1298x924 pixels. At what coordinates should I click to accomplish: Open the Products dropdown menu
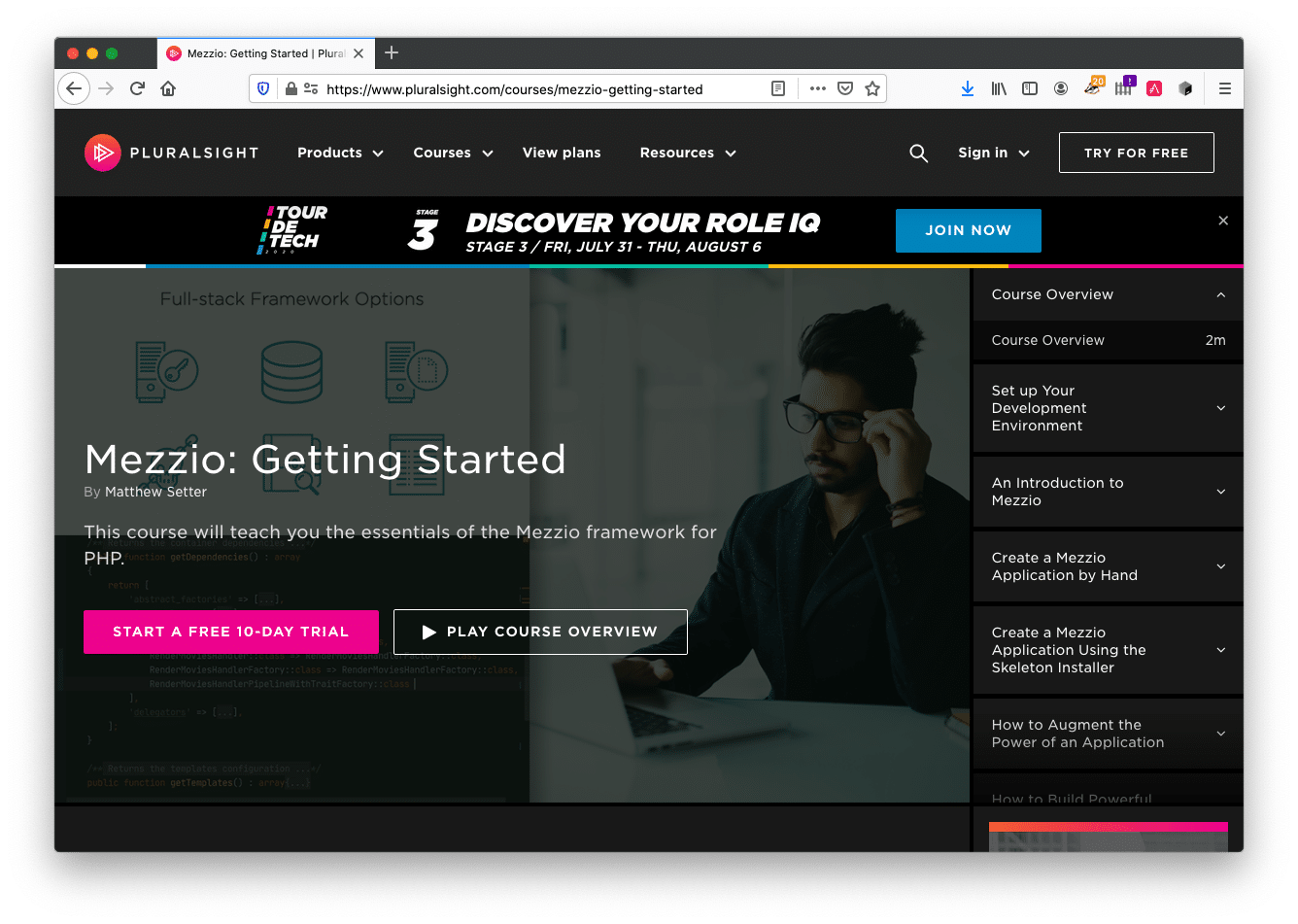point(340,153)
